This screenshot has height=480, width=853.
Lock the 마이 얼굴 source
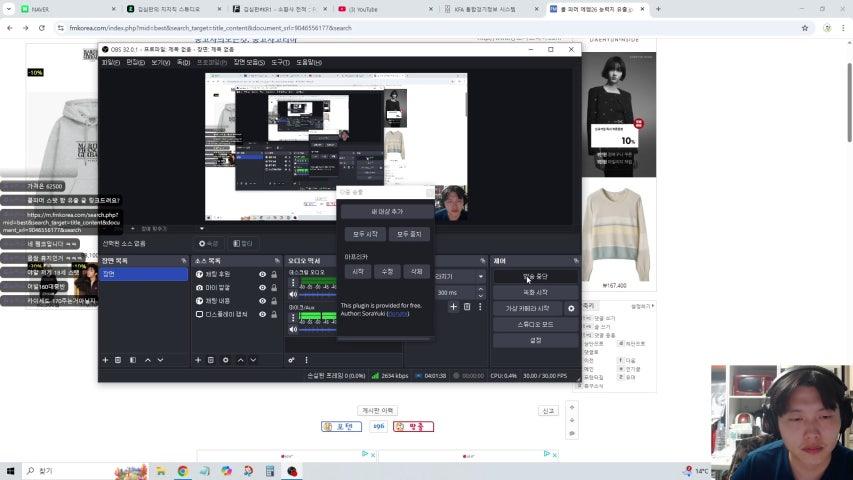pyautogui.click(x=274, y=287)
